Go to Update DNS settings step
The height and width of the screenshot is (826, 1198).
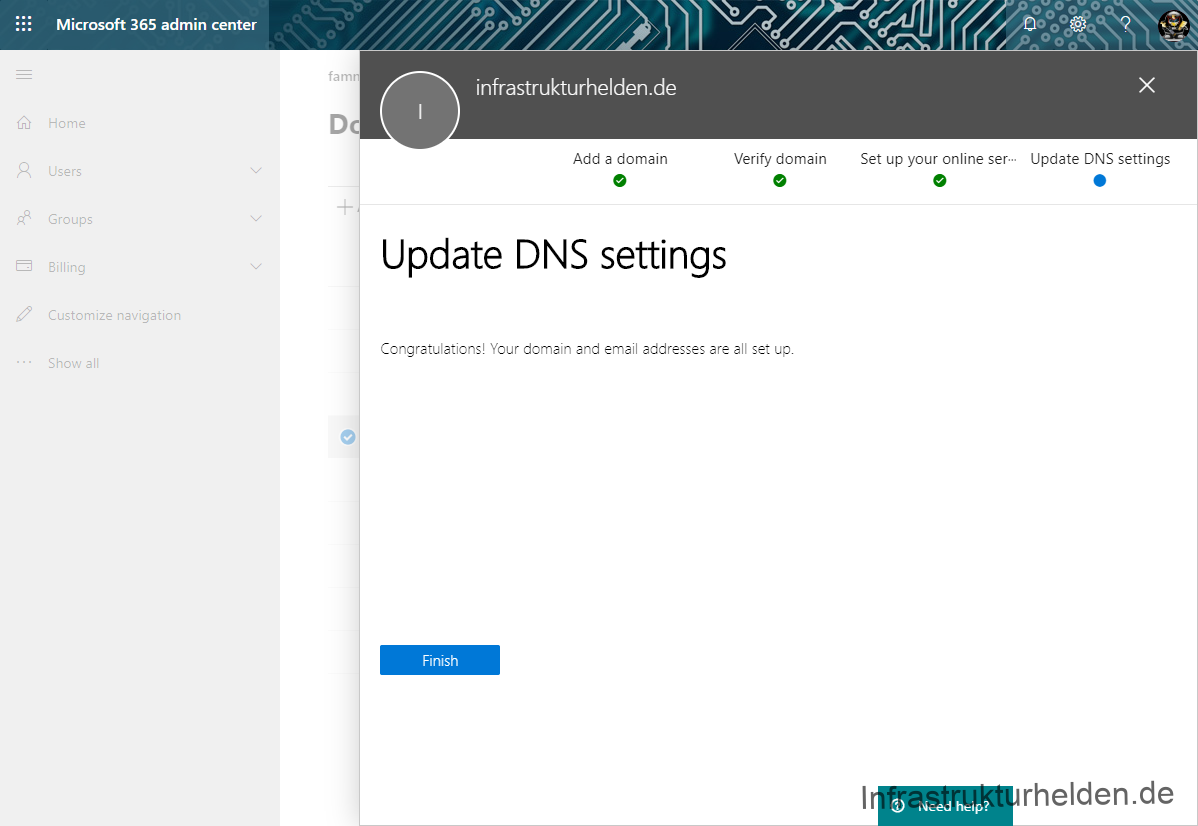click(1100, 159)
